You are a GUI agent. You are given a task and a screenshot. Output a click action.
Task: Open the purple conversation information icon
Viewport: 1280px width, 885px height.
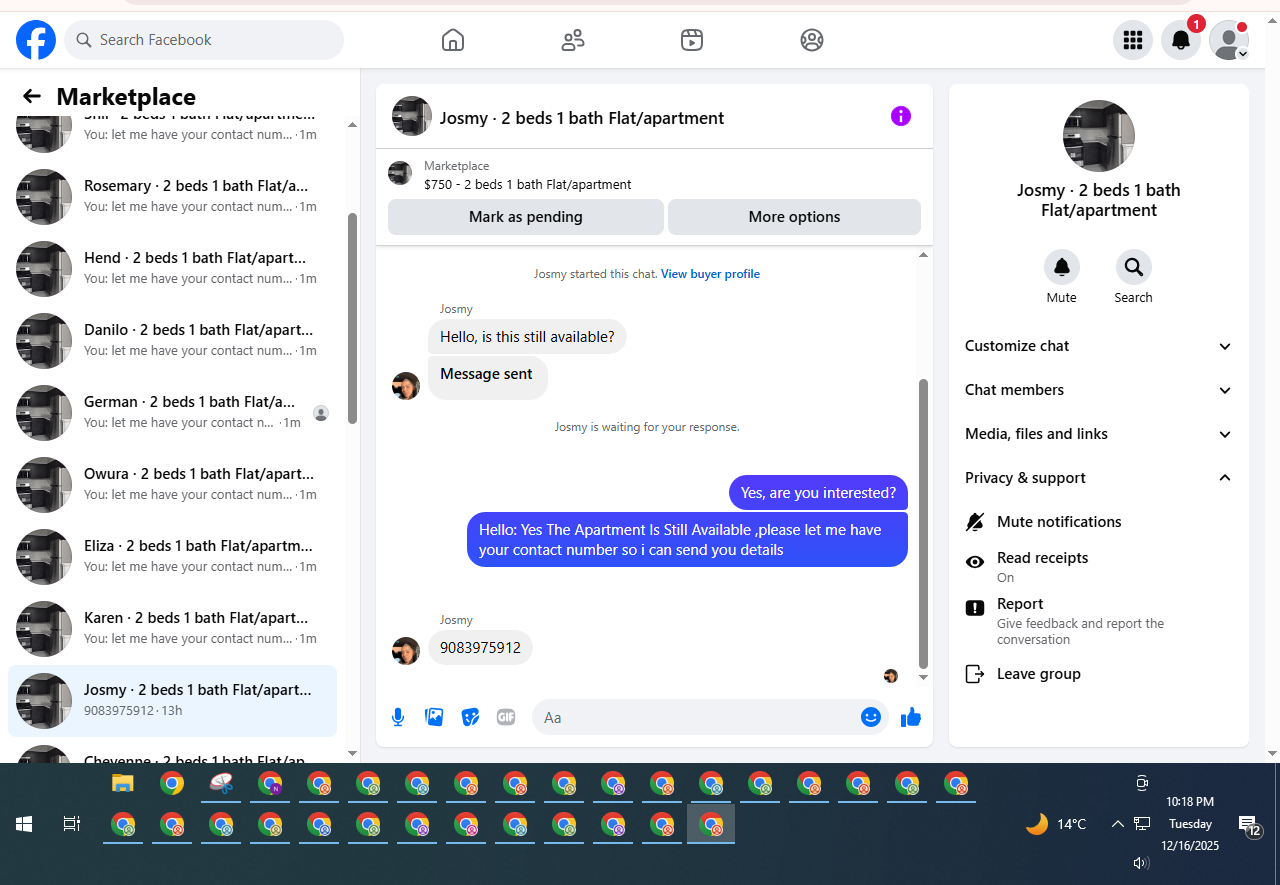(901, 116)
